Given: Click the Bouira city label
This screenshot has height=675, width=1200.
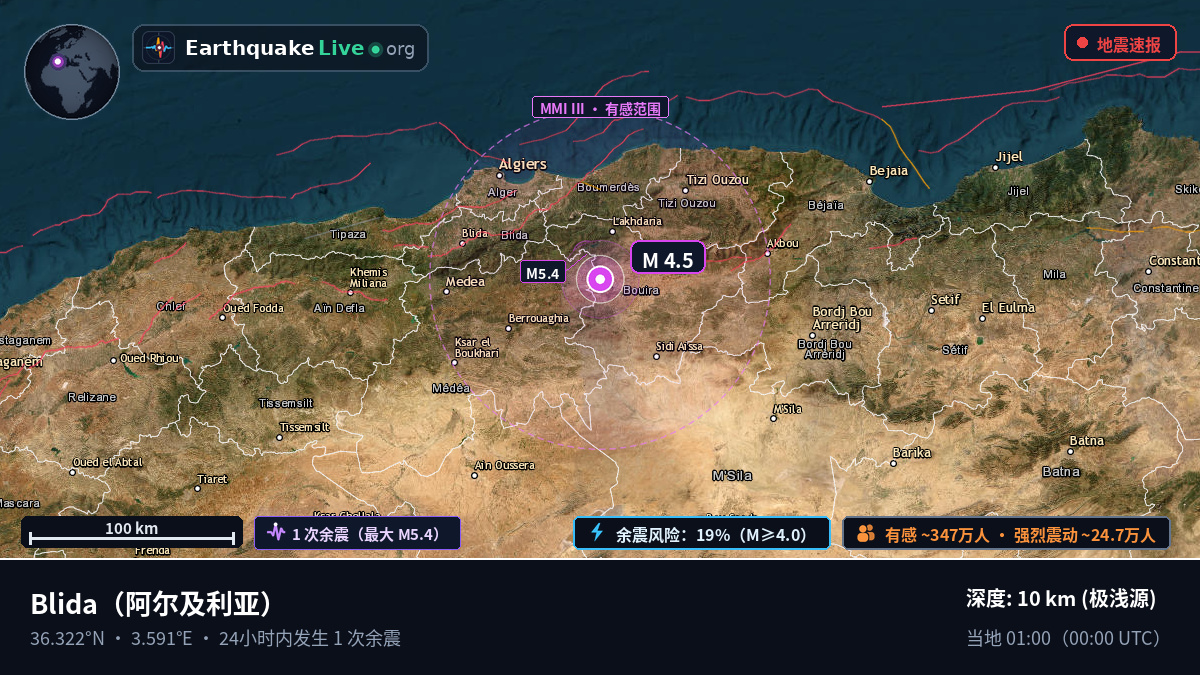Looking at the screenshot, I should pos(641,291).
